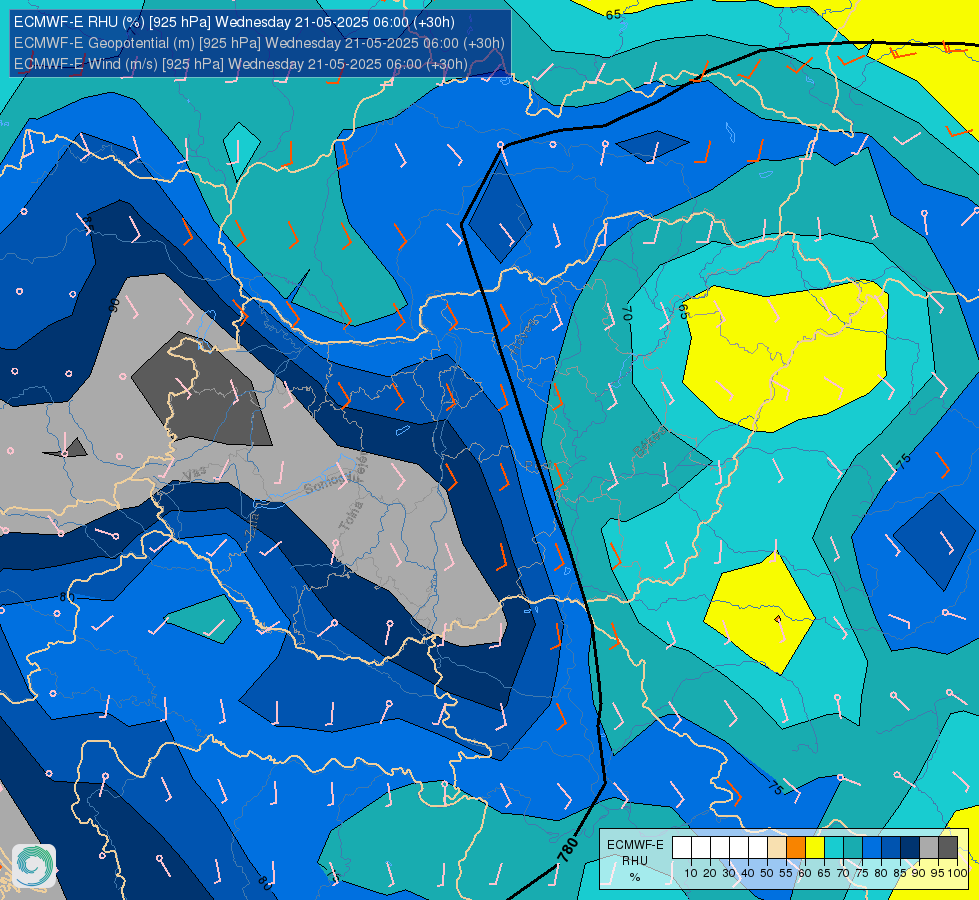This screenshot has height=900, width=979.
Task: Click the '90' contour label by the gray area
Action: pos(114,305)
